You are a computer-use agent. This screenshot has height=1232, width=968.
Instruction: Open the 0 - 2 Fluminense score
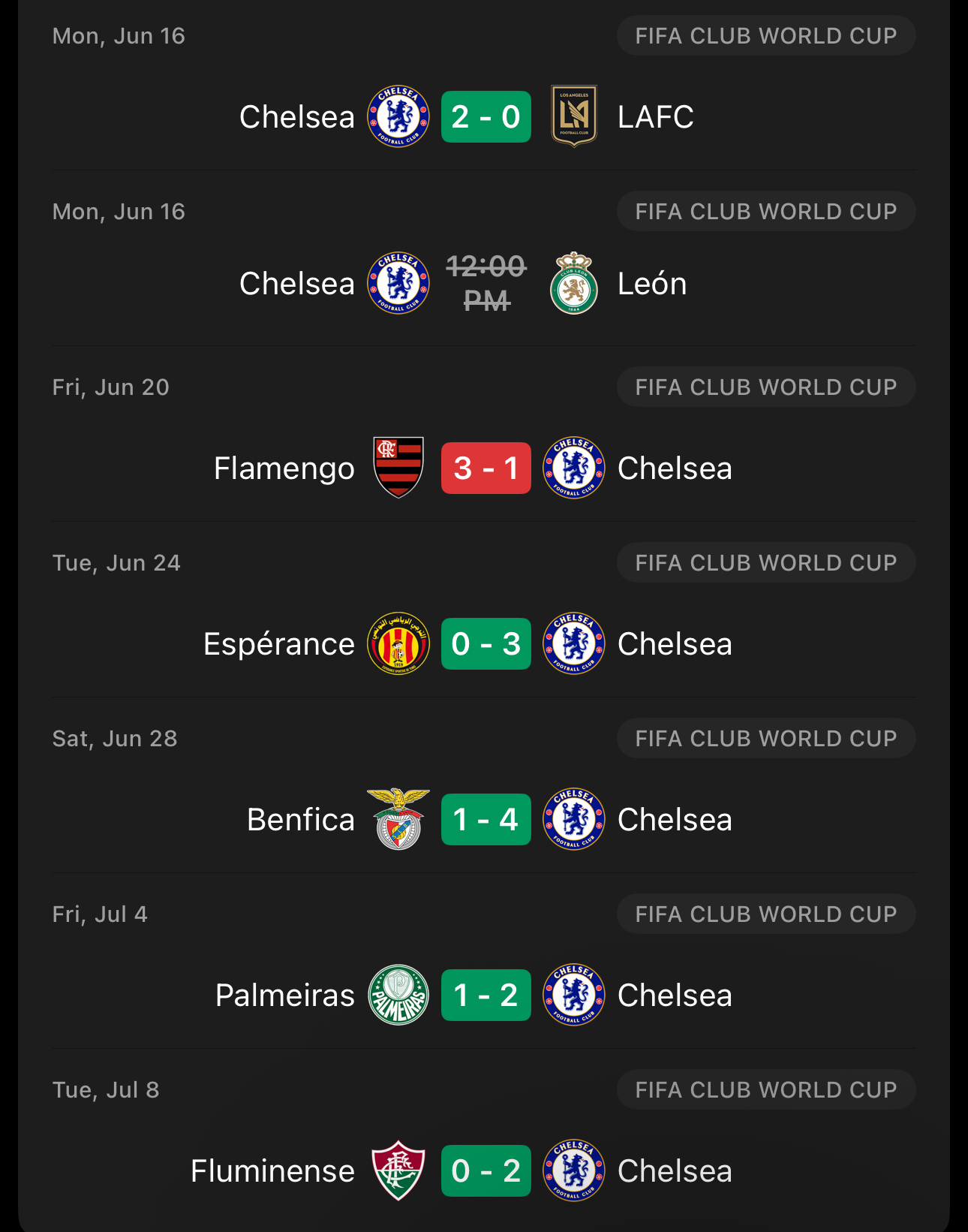[486, 1170]
